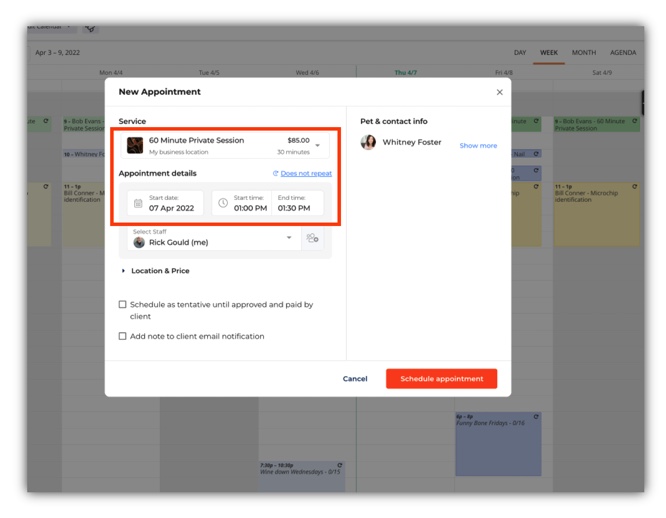Screen dimensions: 666x518
Task: Set the Start time 01:00 PM field
Action: [x=250, y=203]
